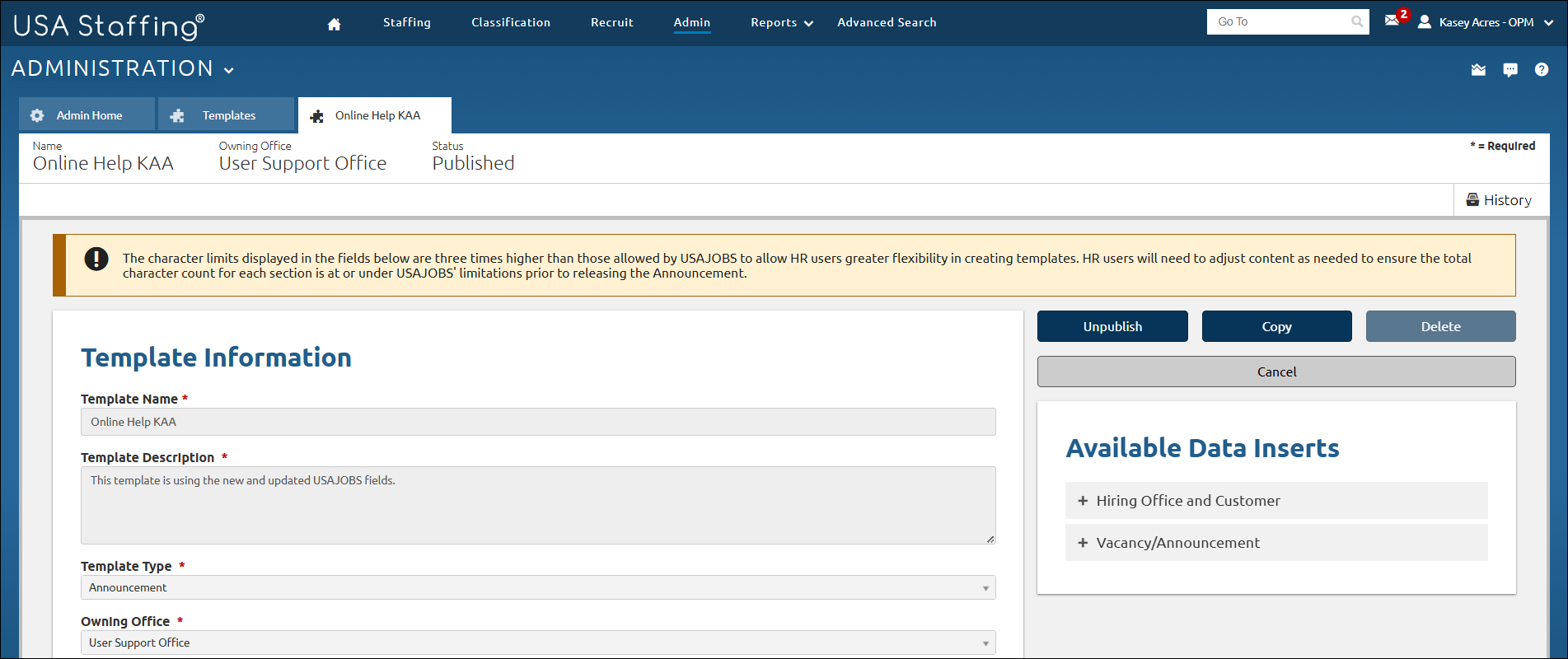Go to the Home icon in navbar
Image resolution: width=1568 pixels, height=659 pixels.
coord(334,24)
